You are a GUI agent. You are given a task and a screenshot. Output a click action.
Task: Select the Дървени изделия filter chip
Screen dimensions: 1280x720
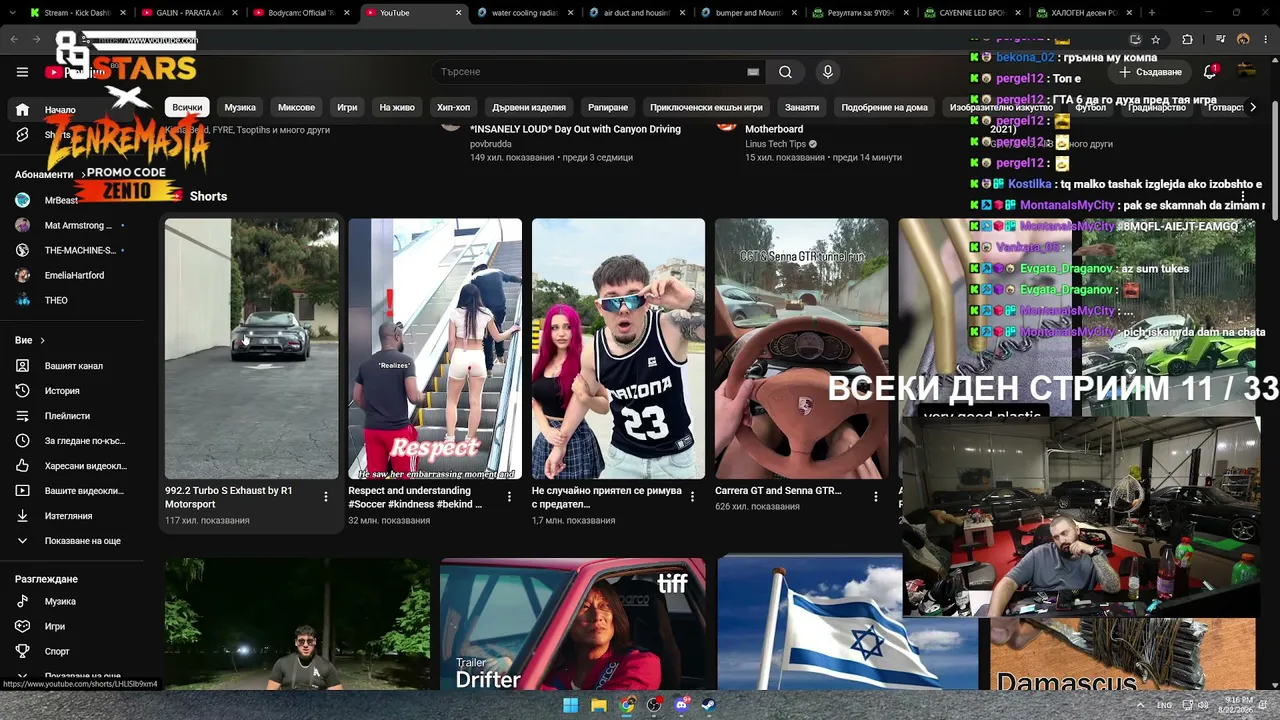tap(529, 107)
